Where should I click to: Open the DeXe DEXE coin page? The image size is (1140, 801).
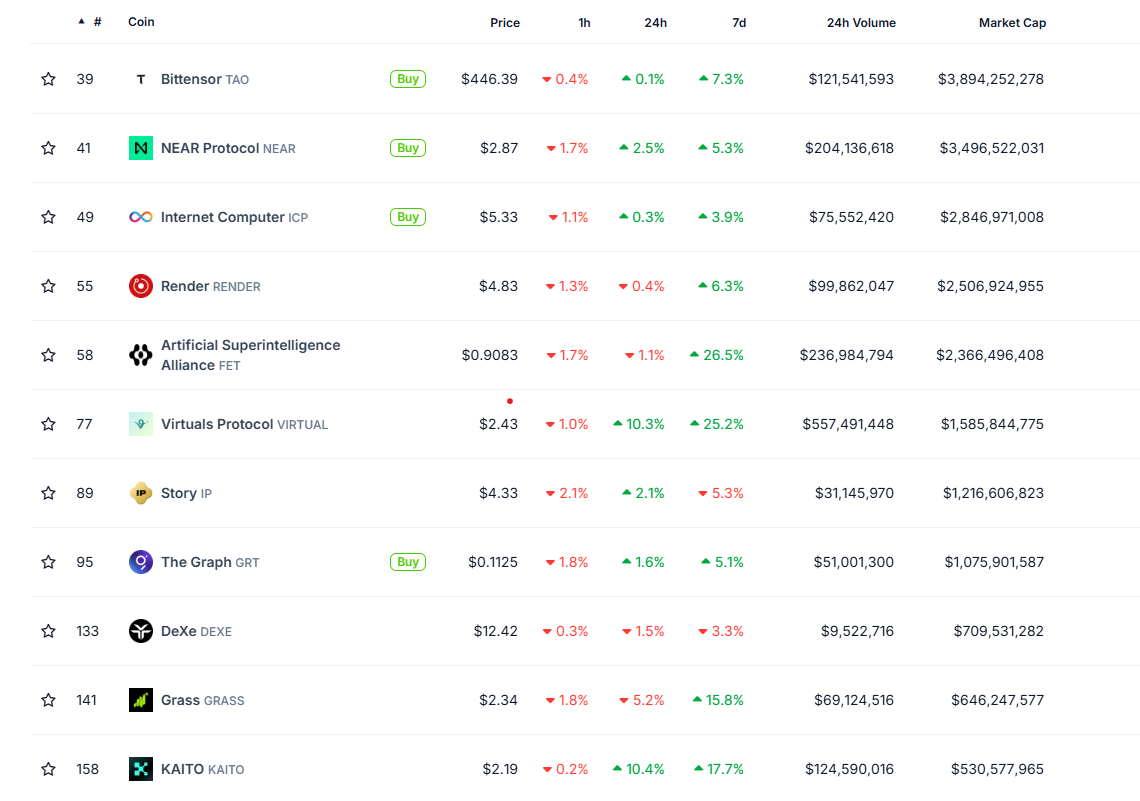click(x=196, y=631)
